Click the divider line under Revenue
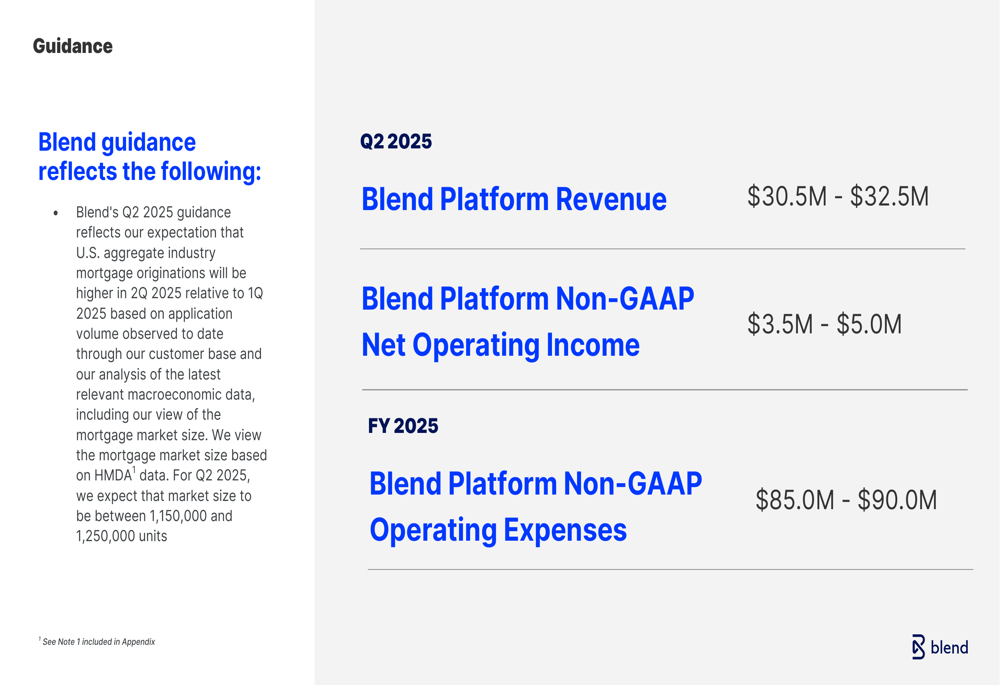Viewport: 1000px width, 685px height. 663,249
